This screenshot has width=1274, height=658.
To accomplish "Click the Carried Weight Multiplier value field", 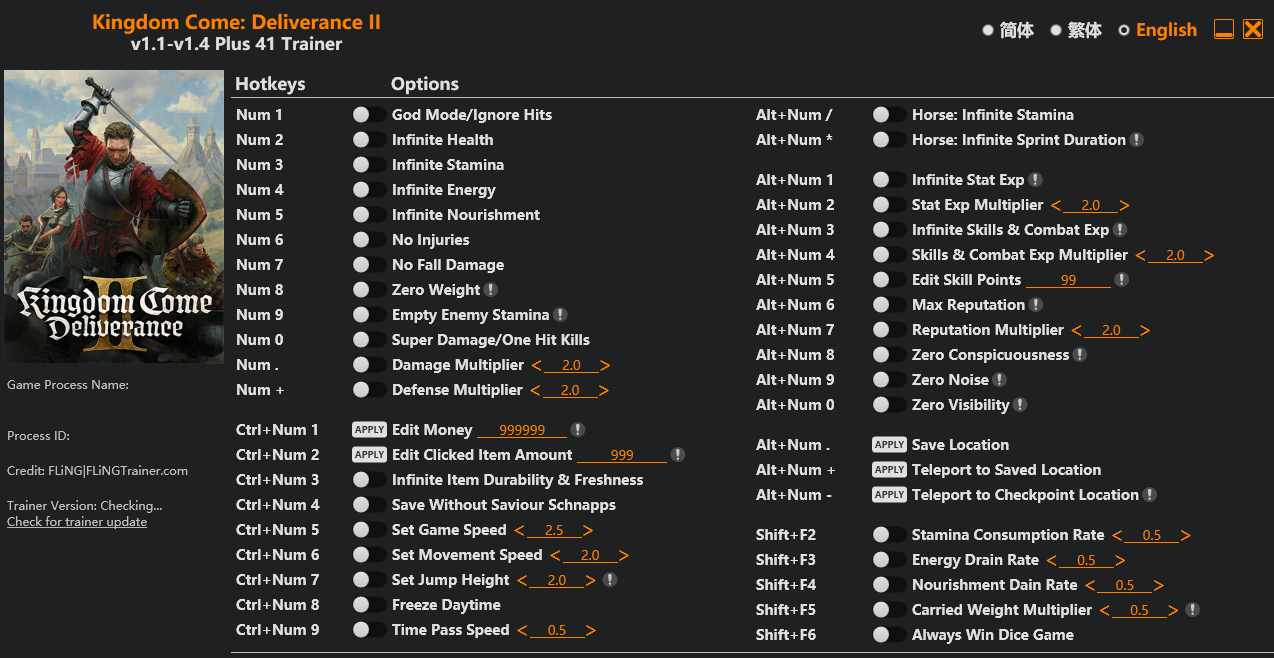I will [x=1139, y=610].
